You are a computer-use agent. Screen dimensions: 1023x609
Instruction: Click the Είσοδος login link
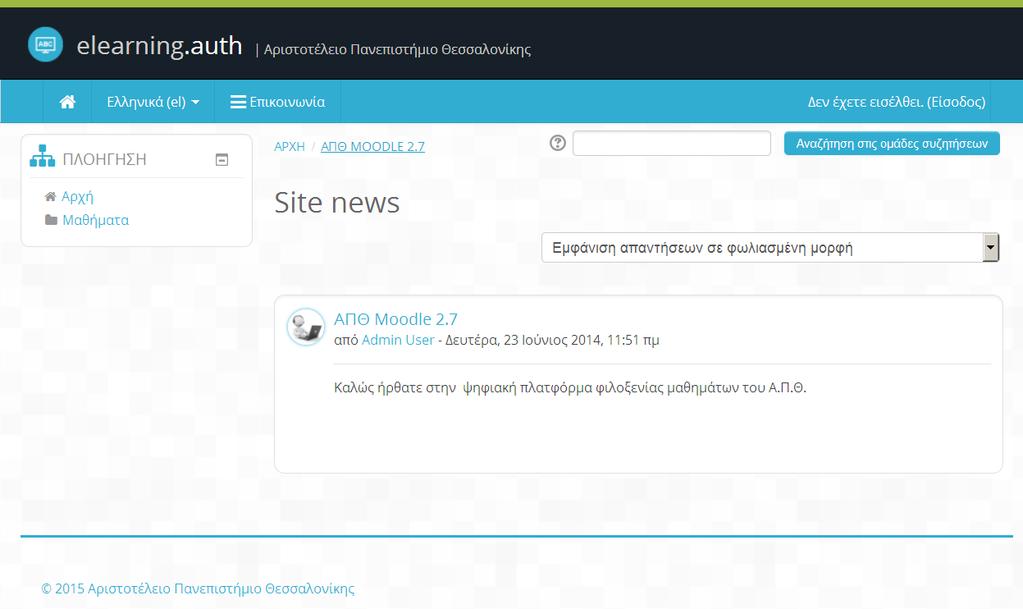click(957, 102)
